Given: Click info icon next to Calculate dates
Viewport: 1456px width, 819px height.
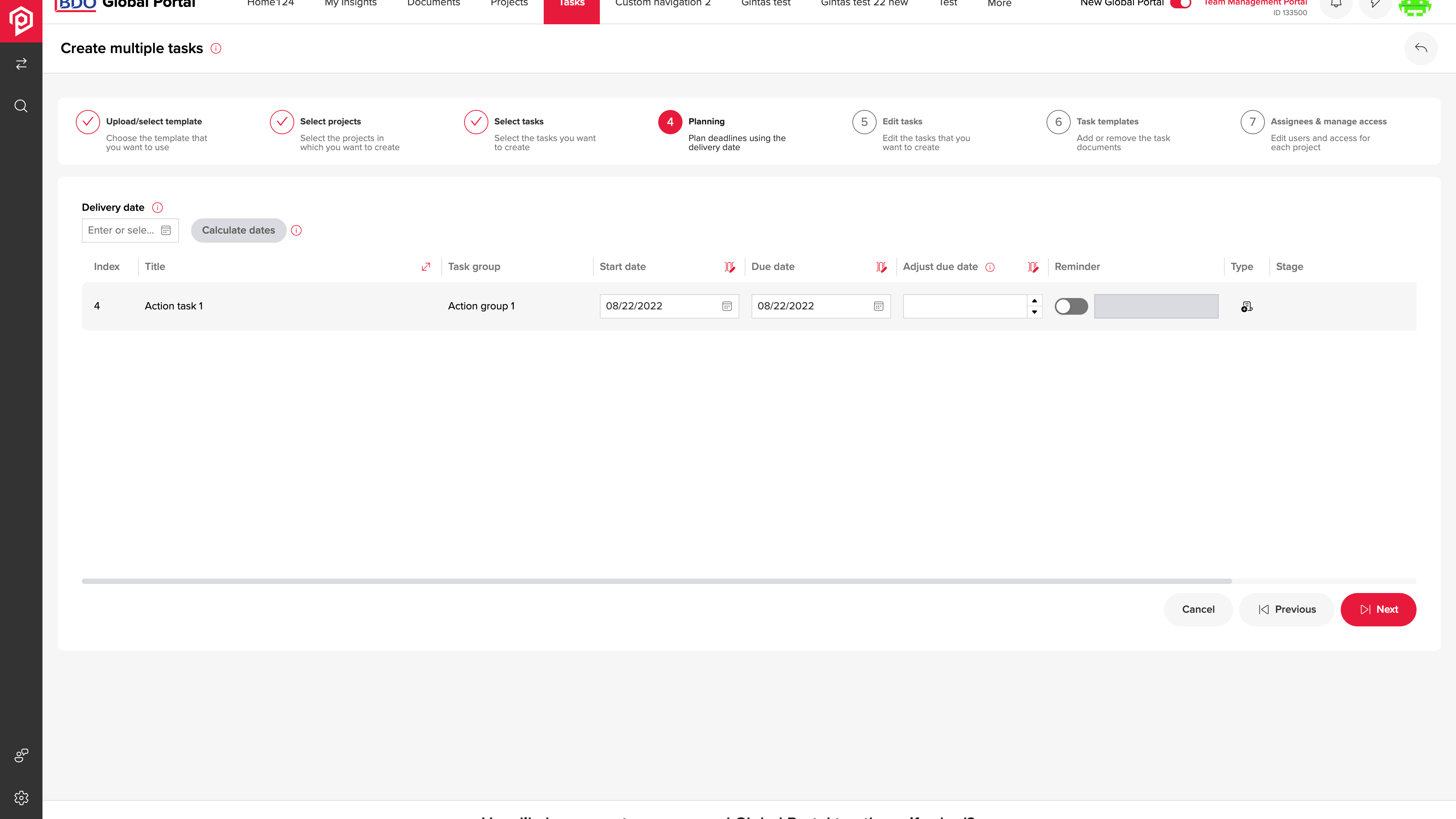Looking at the screenshot, I should tap(296, 231).
